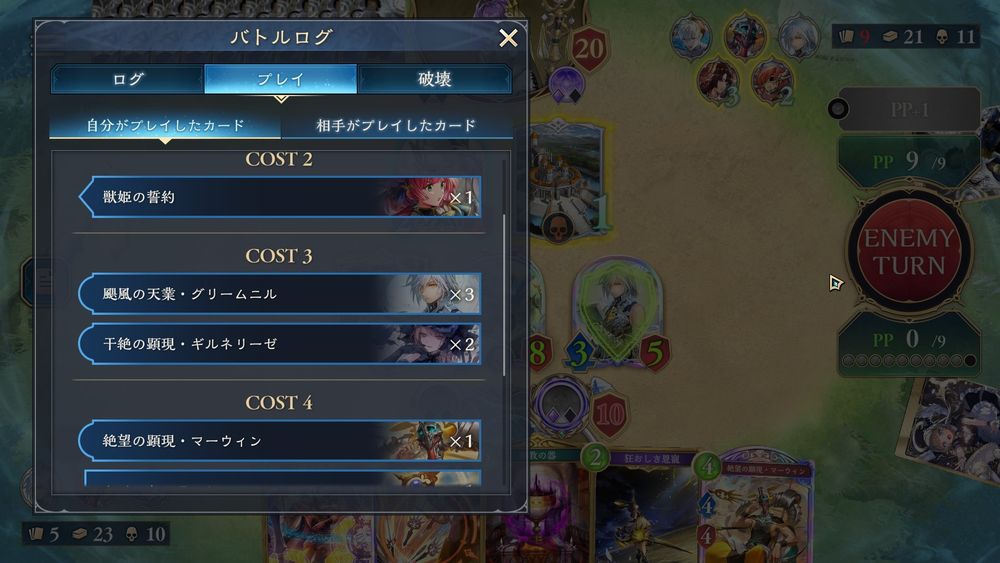Select the shielded follower with 3/5 stats
1000x563 pixels.
click(616, 316)
